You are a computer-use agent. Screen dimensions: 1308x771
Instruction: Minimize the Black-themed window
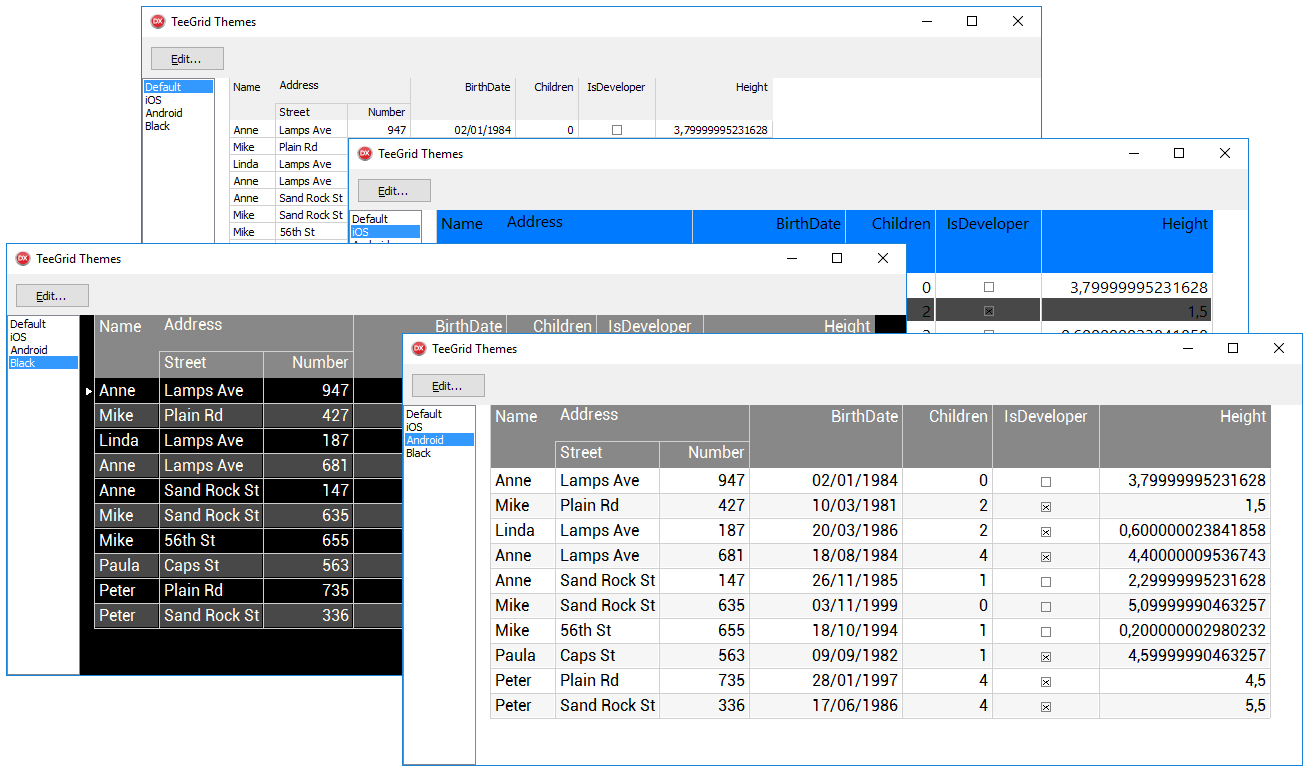(791, 258)
